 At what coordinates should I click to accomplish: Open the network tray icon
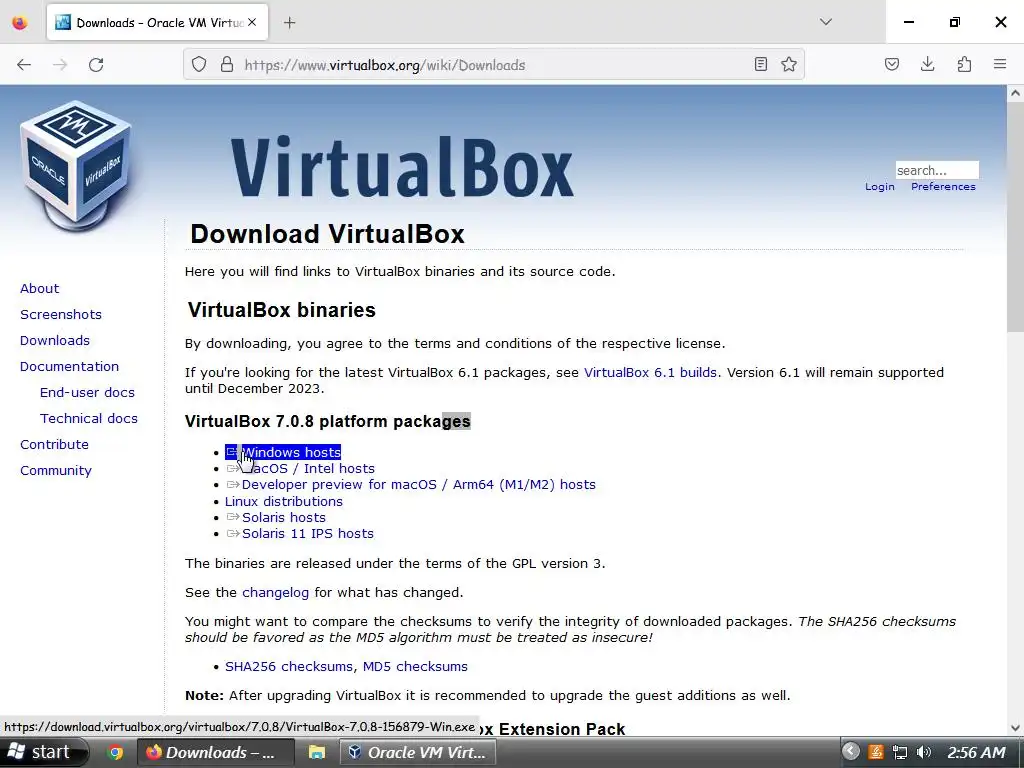pos(900,752)
